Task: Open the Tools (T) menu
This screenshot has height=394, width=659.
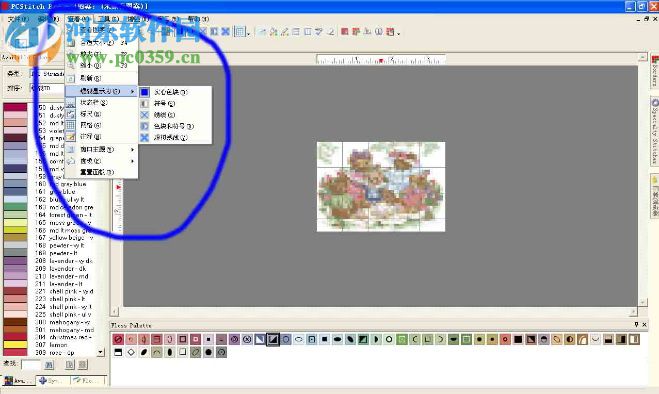Action: click(108, 19)
